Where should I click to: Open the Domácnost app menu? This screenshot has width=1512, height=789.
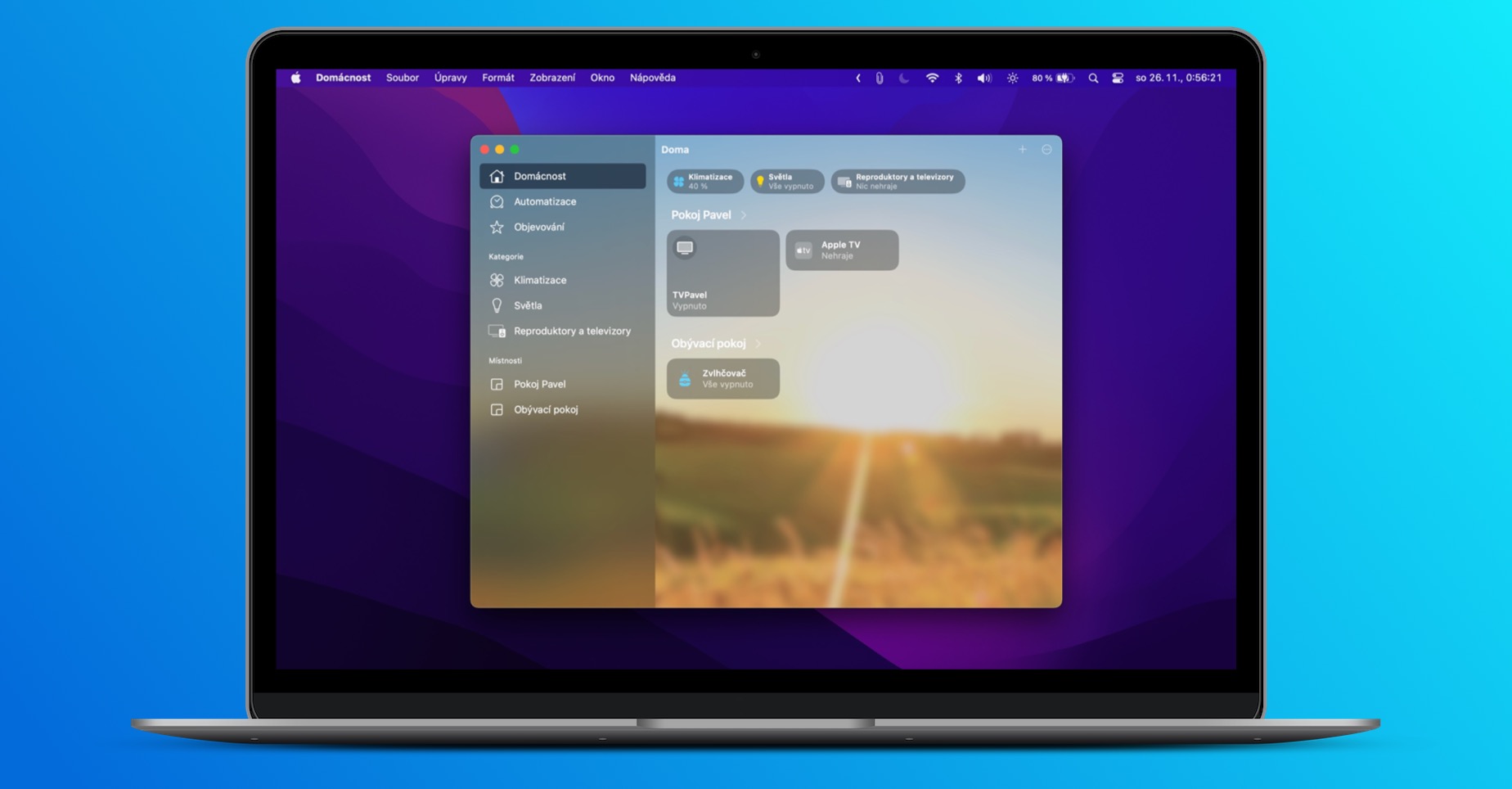[x=343, y=78]
